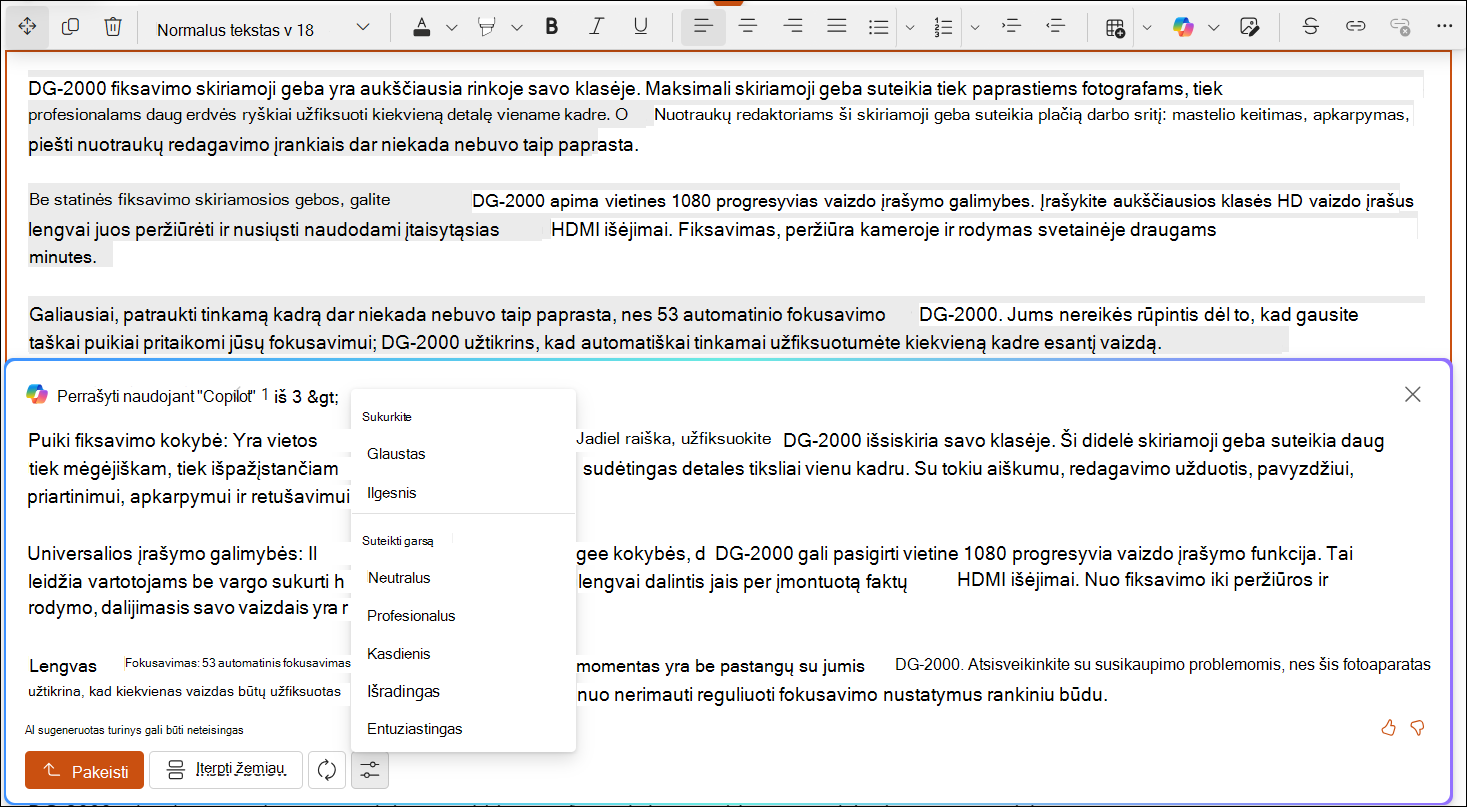
Task: Click the Įterpti žemiau button
Action: 226,770
